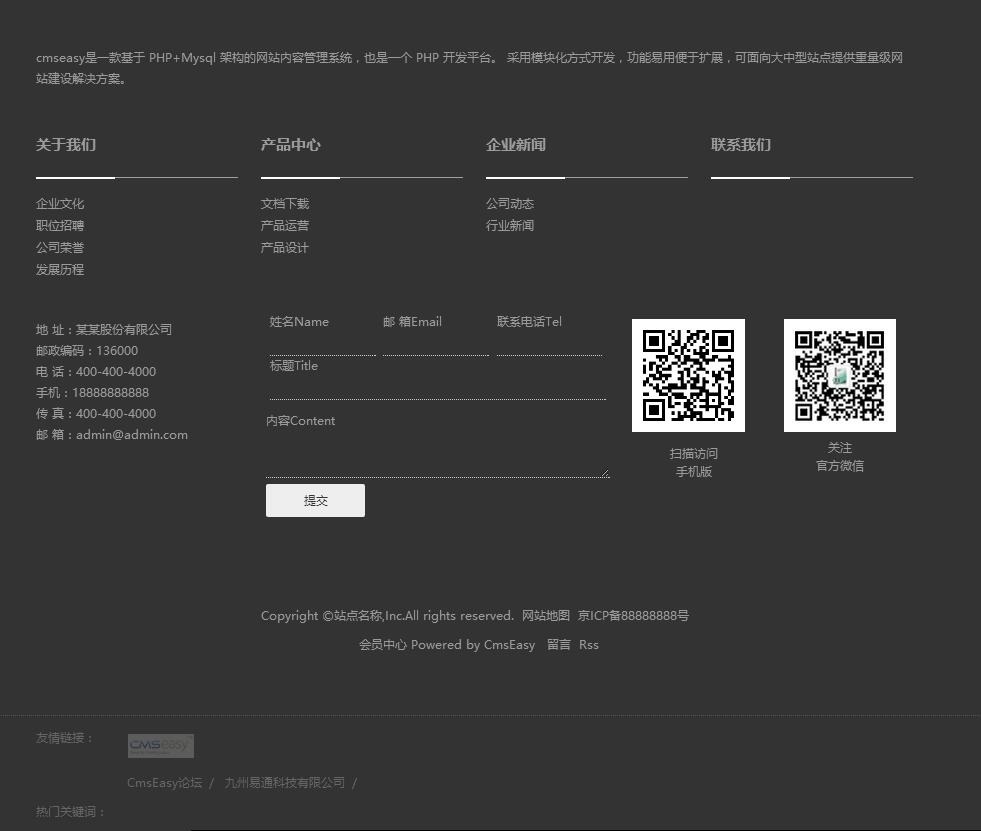Visit the CmsEasy论坛 friend link
The image size is (981, 831).
click(x=164, y=783)
